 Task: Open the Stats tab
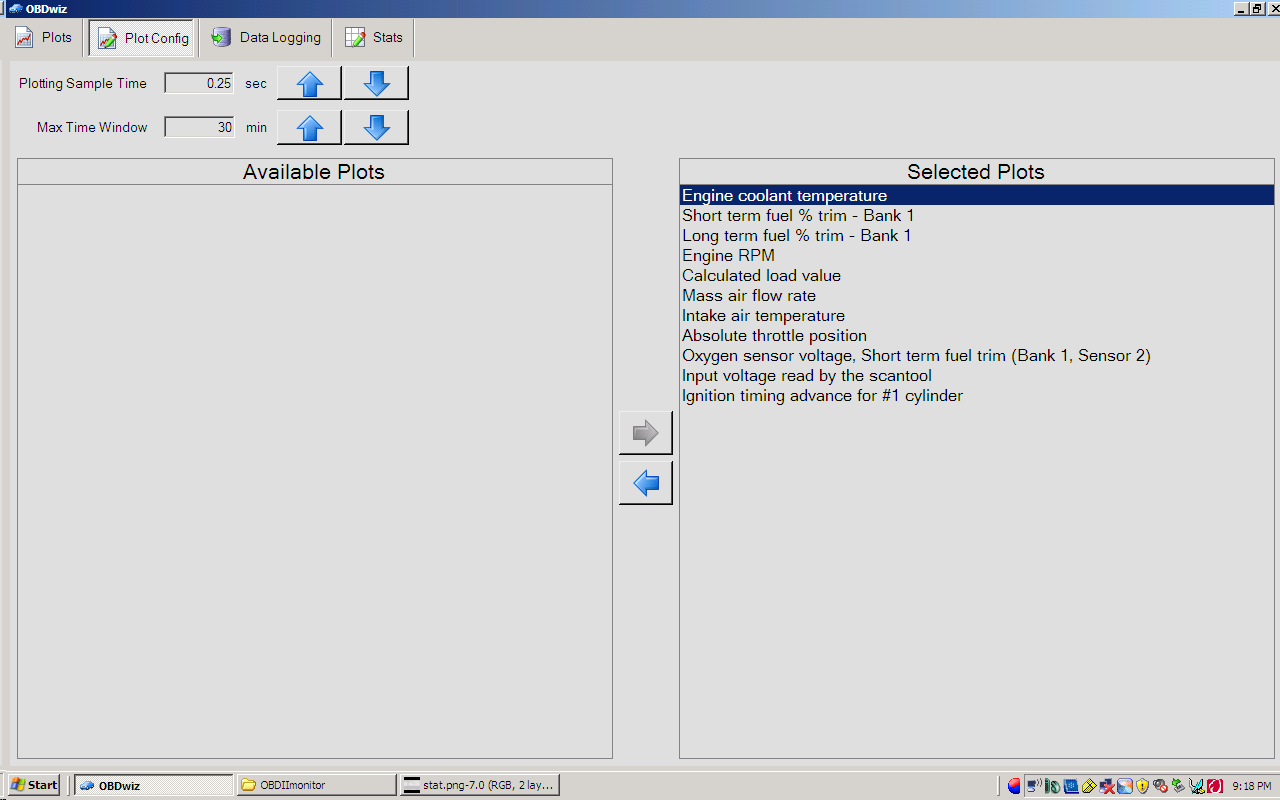[x=374, y=38]
